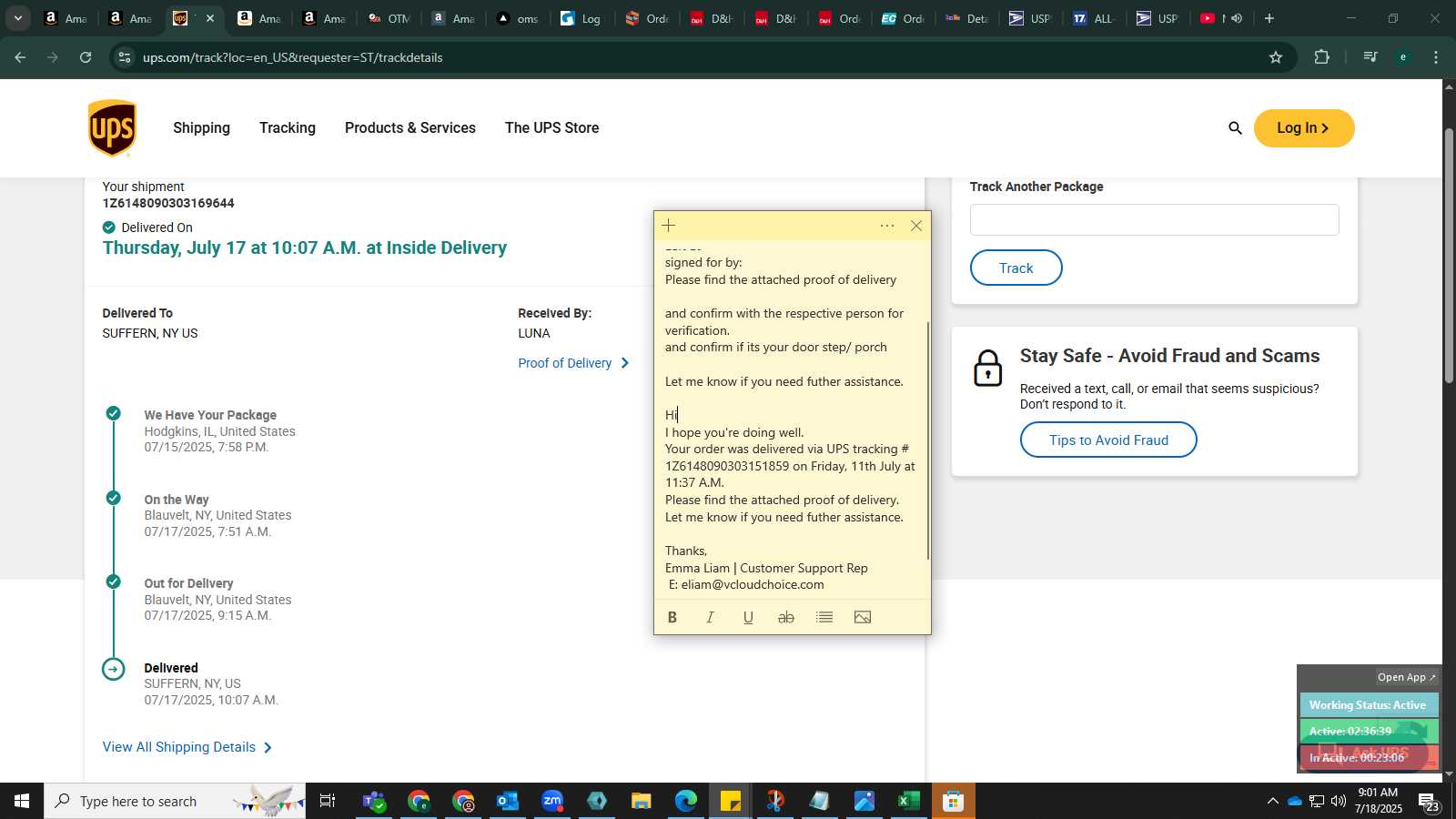Image resolution: width=1456 pixels, height=819 pixels.
Task: Open The UPS Store menu
Action: (x=552, y=128)
